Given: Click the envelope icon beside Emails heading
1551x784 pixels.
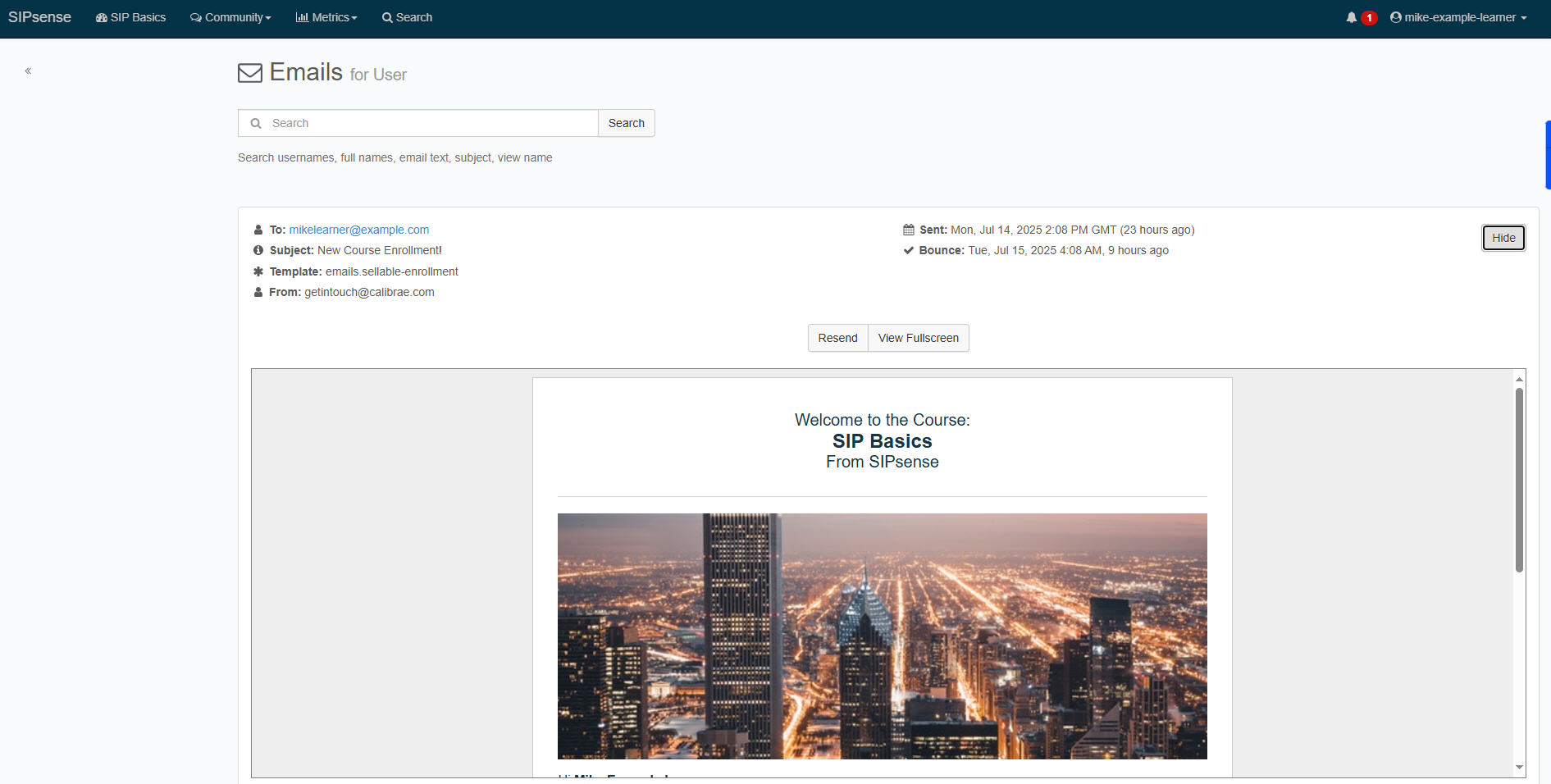Looking at the screenshot, I should click(250, 73).
